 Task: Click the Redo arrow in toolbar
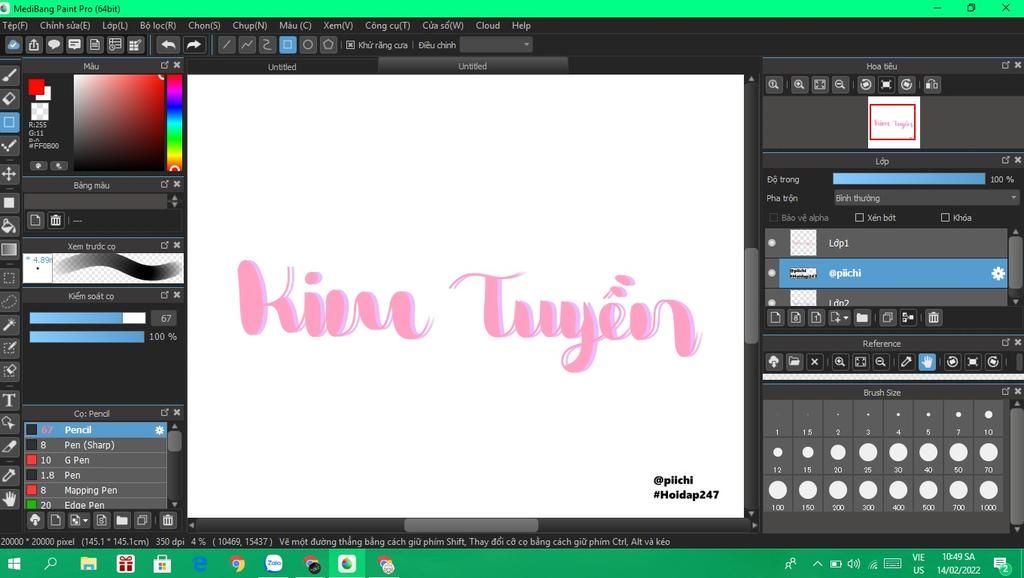tap(194, 44)
